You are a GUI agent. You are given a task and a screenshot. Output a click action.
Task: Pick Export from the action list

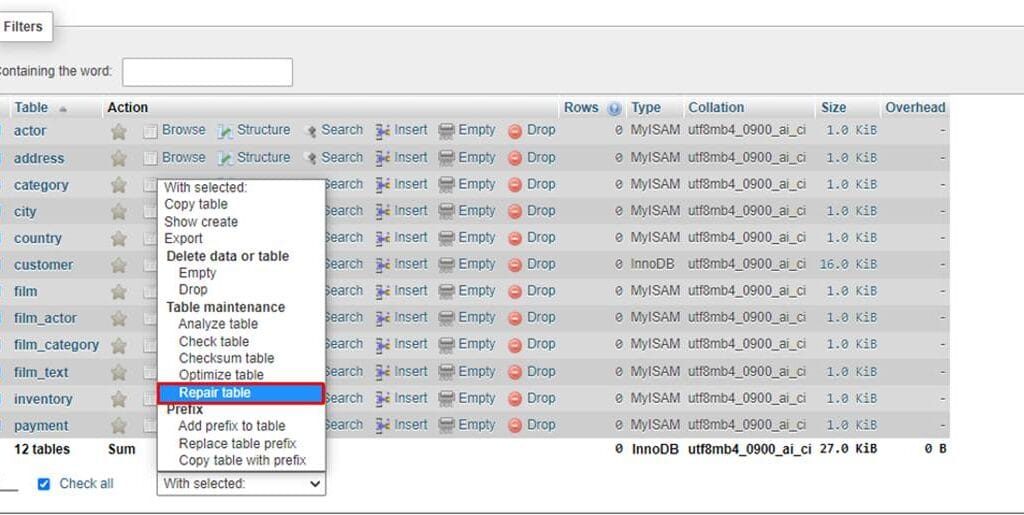pos(184,238)
